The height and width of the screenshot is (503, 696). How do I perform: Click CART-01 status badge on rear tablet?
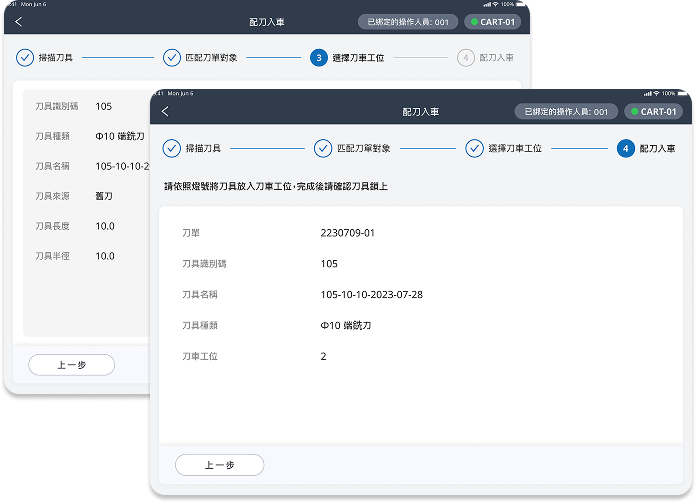click(x=493, y=22)
